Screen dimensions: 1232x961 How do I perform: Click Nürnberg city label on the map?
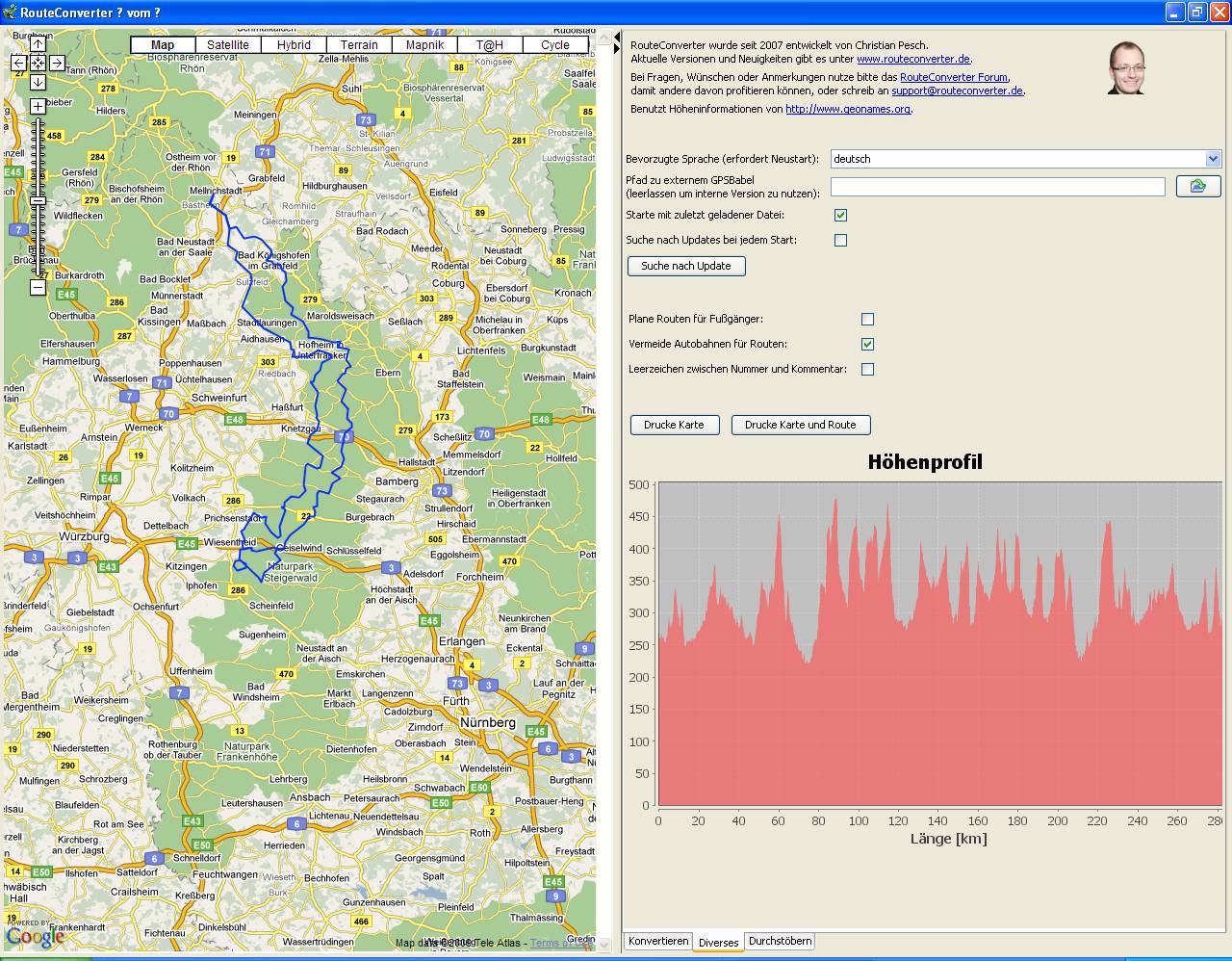coord(488,722)
